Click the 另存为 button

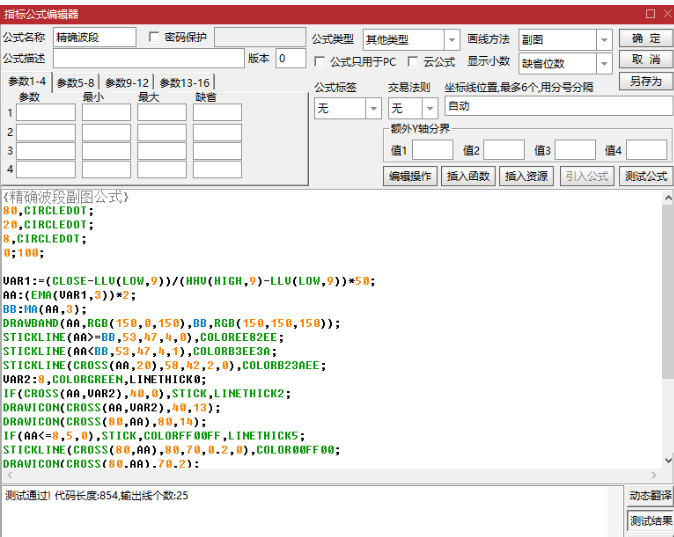(646, 81)
